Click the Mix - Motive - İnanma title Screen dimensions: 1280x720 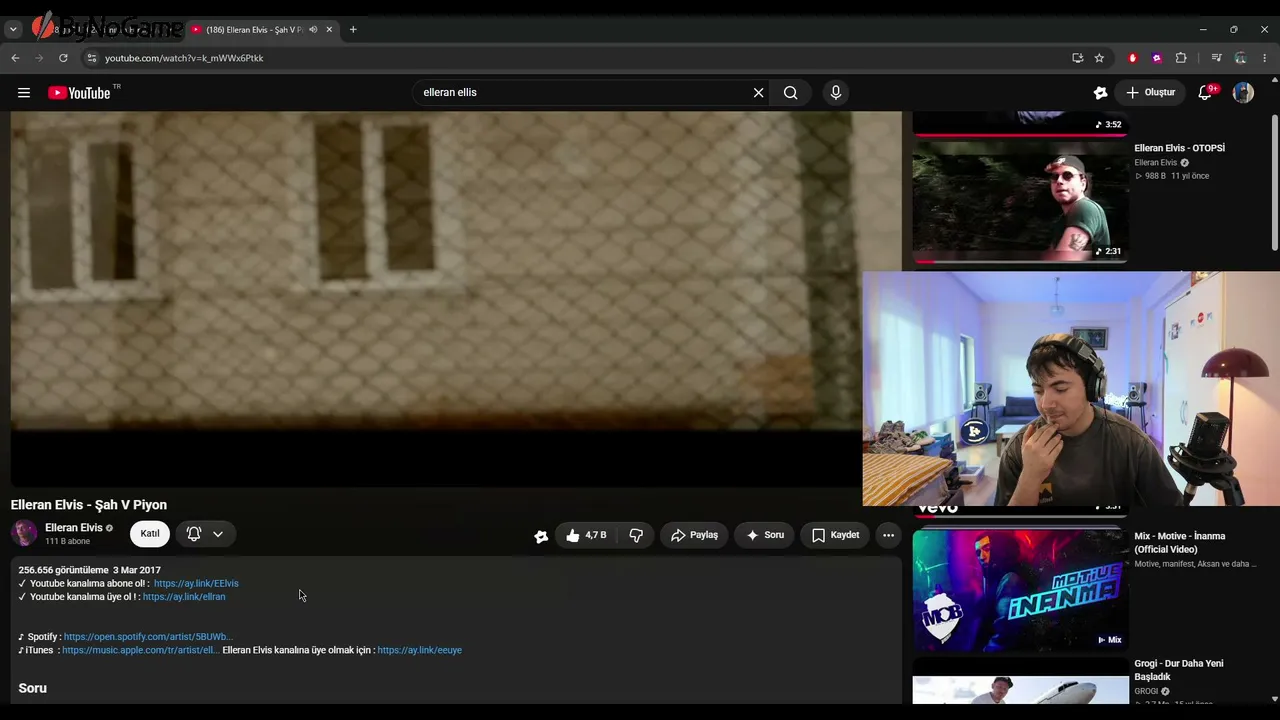(x=1180, y=543)
